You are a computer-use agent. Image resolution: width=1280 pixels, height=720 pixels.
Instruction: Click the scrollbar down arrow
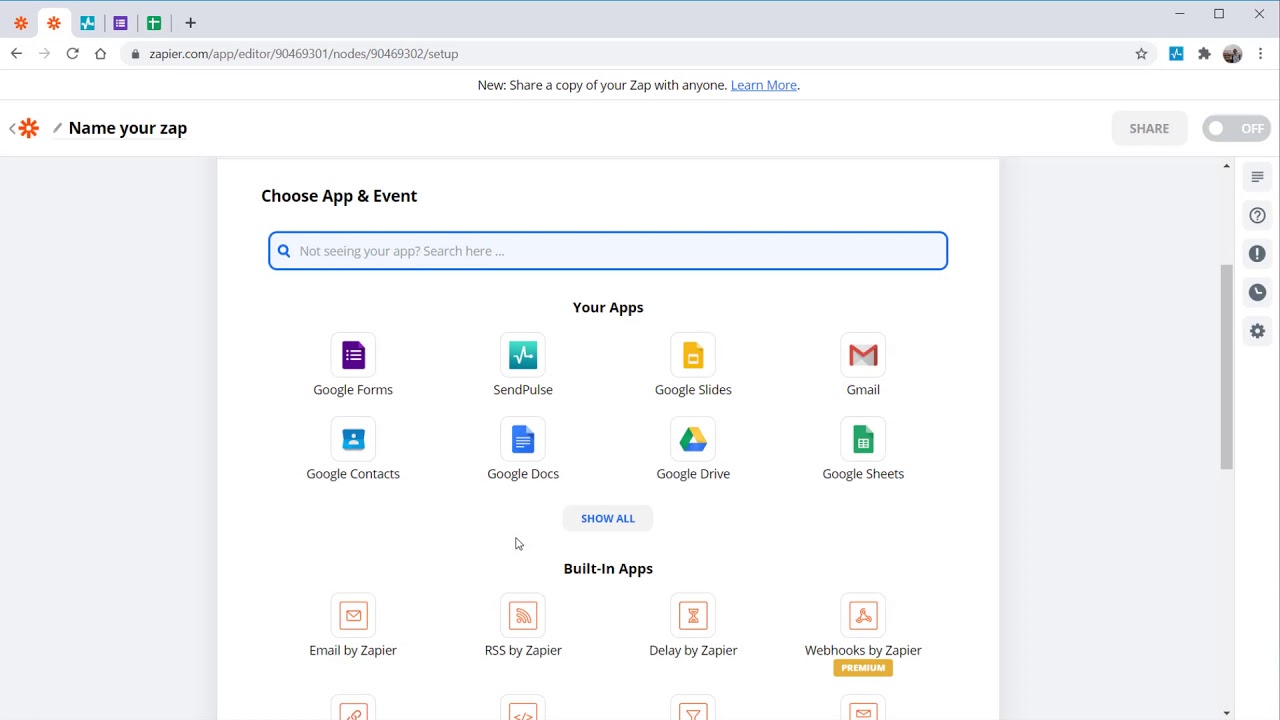(x=1227, y=713)
